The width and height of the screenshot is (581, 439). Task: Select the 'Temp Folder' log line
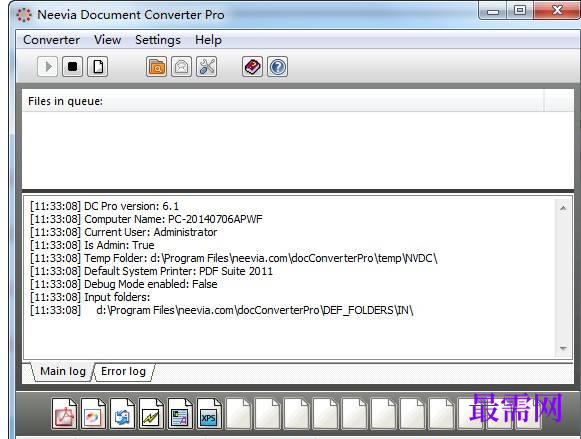234,258
